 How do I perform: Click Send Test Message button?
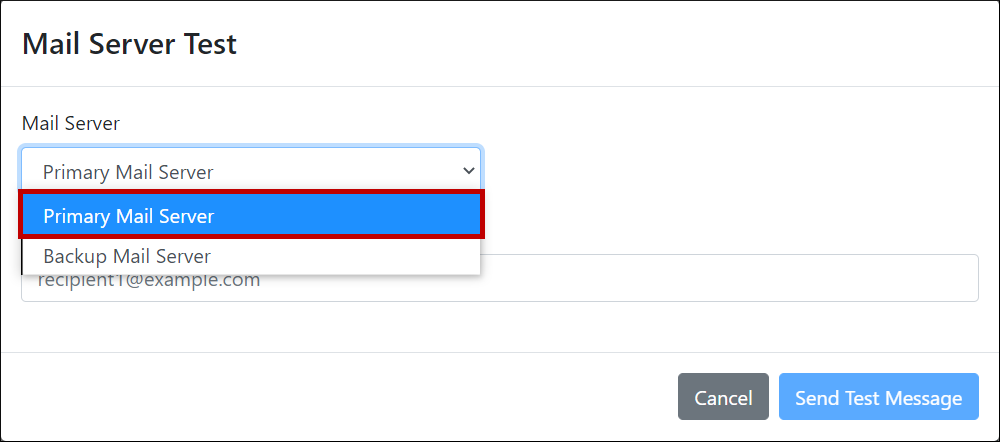[x=878, y=397]
